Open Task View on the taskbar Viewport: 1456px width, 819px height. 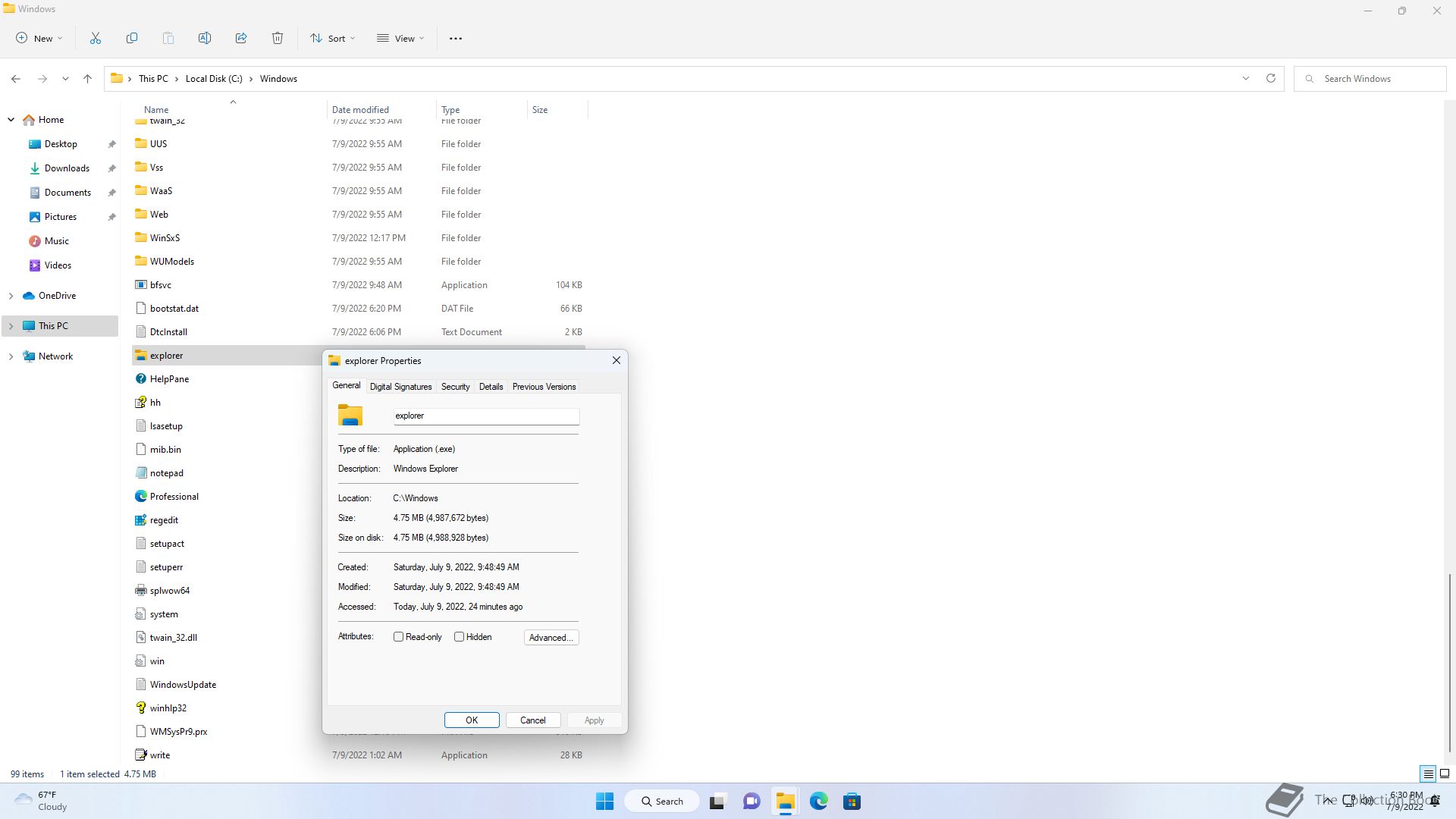[717, 802]
